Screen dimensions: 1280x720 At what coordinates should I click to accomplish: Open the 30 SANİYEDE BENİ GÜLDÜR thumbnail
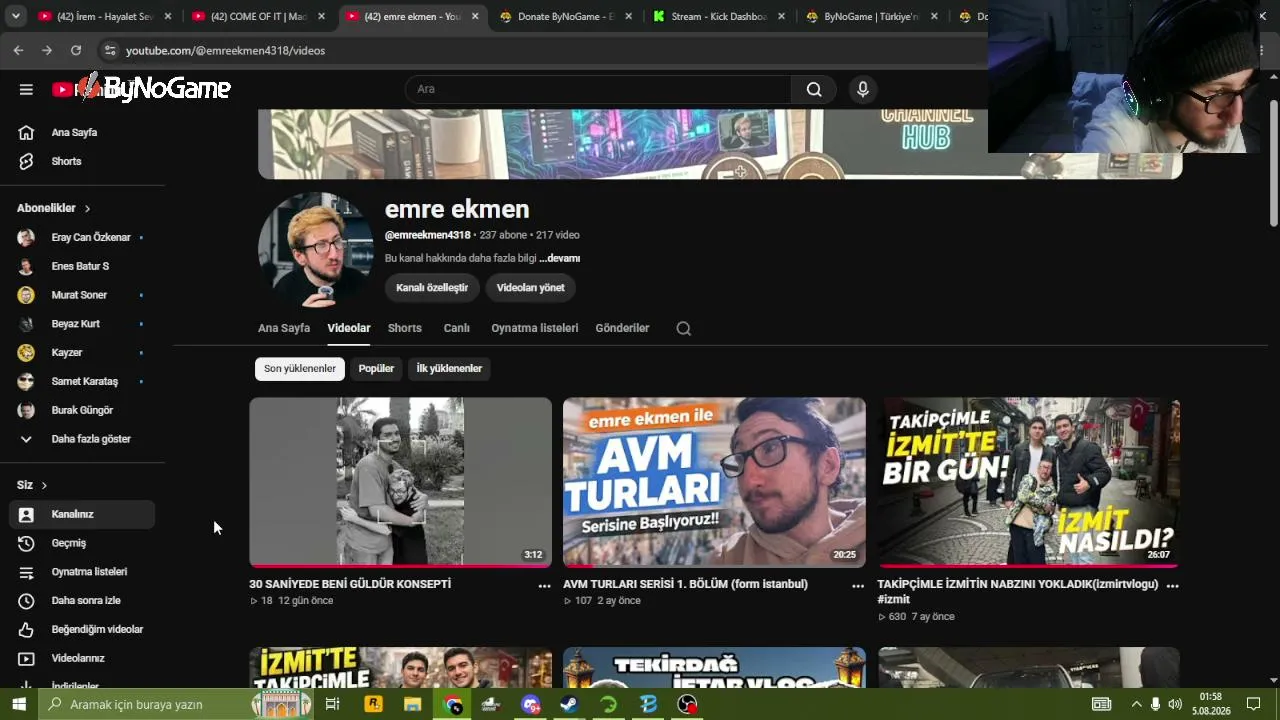click(400, 482)
